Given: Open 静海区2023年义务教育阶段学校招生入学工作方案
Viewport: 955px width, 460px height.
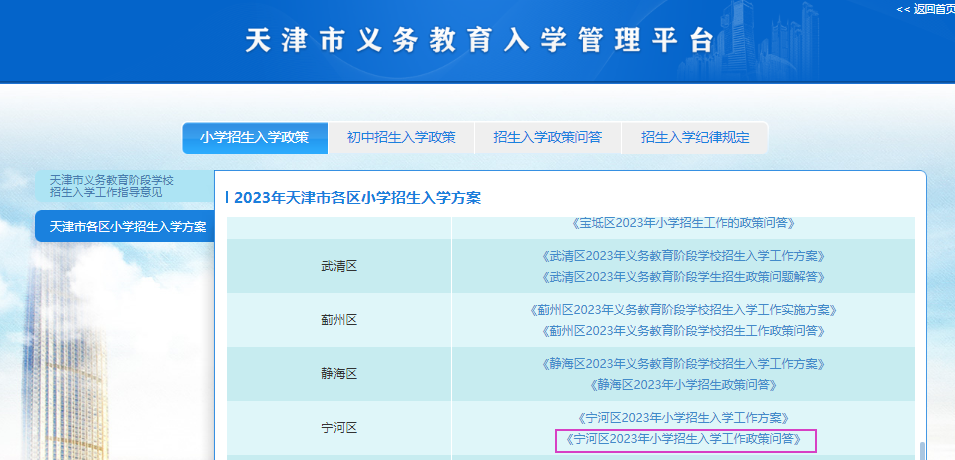Looking at the screenshot, I should coord(683,364).
